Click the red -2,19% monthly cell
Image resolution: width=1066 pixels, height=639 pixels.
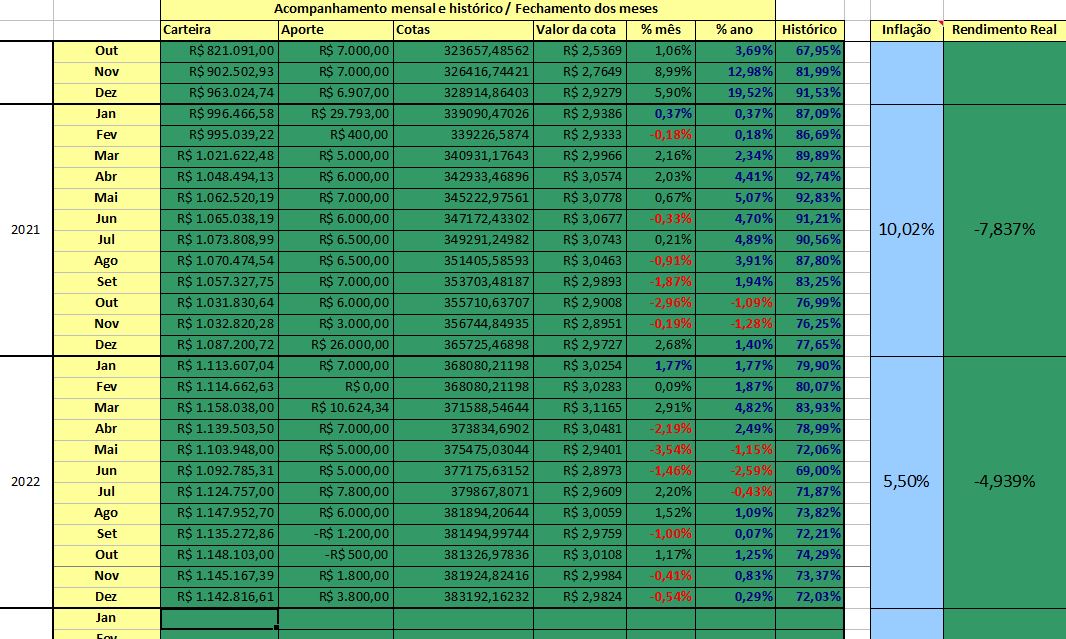pos(661,430)
